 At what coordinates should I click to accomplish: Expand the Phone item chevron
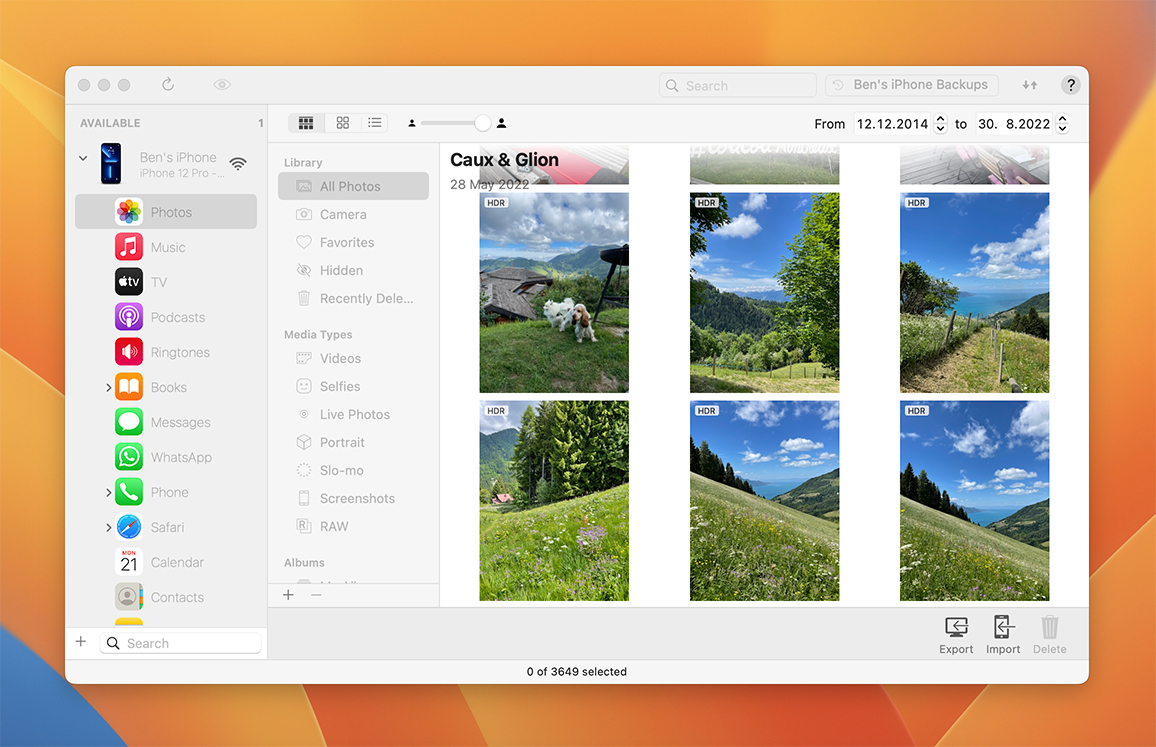tap(108, 492)
